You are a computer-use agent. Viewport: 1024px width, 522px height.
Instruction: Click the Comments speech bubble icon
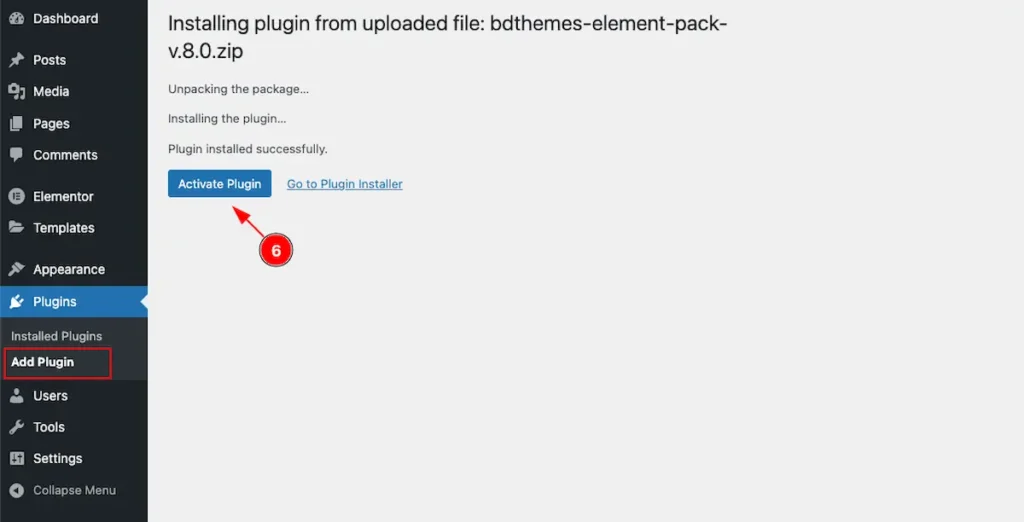click(16, 155)
